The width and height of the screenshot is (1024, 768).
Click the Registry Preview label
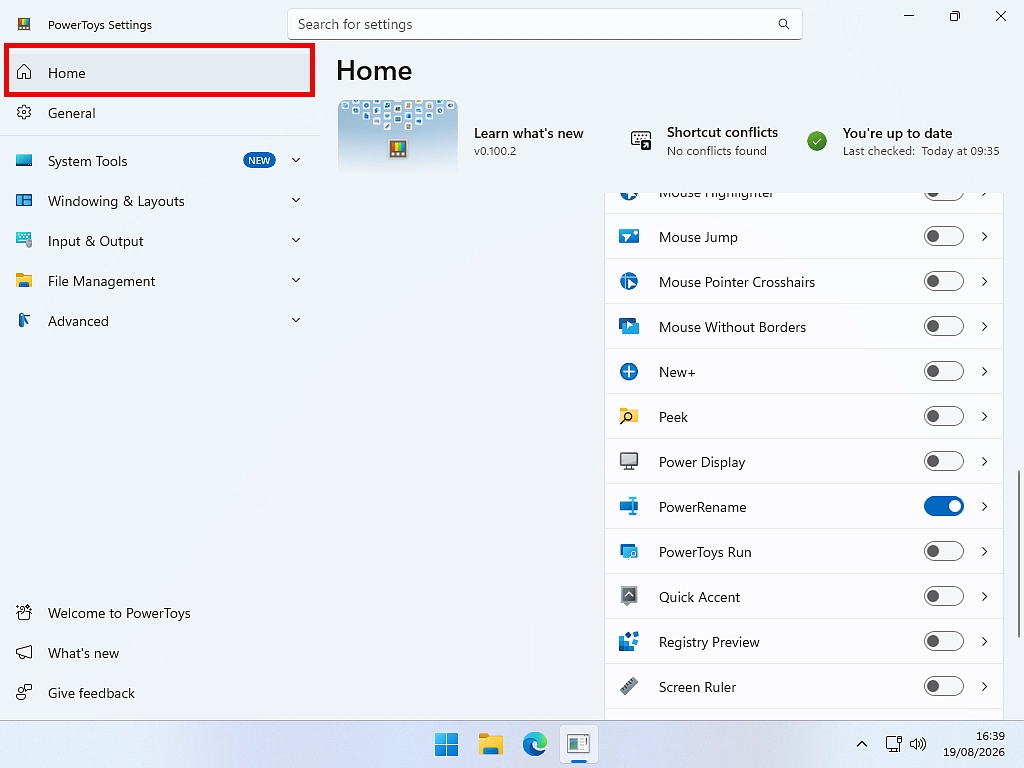pos(709,643)
